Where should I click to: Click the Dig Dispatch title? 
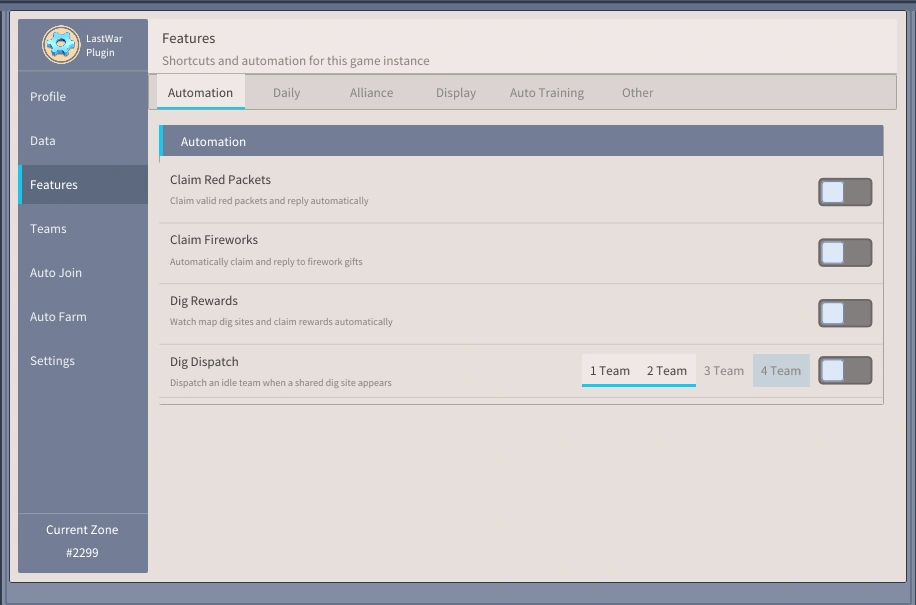tap(204, 362)
